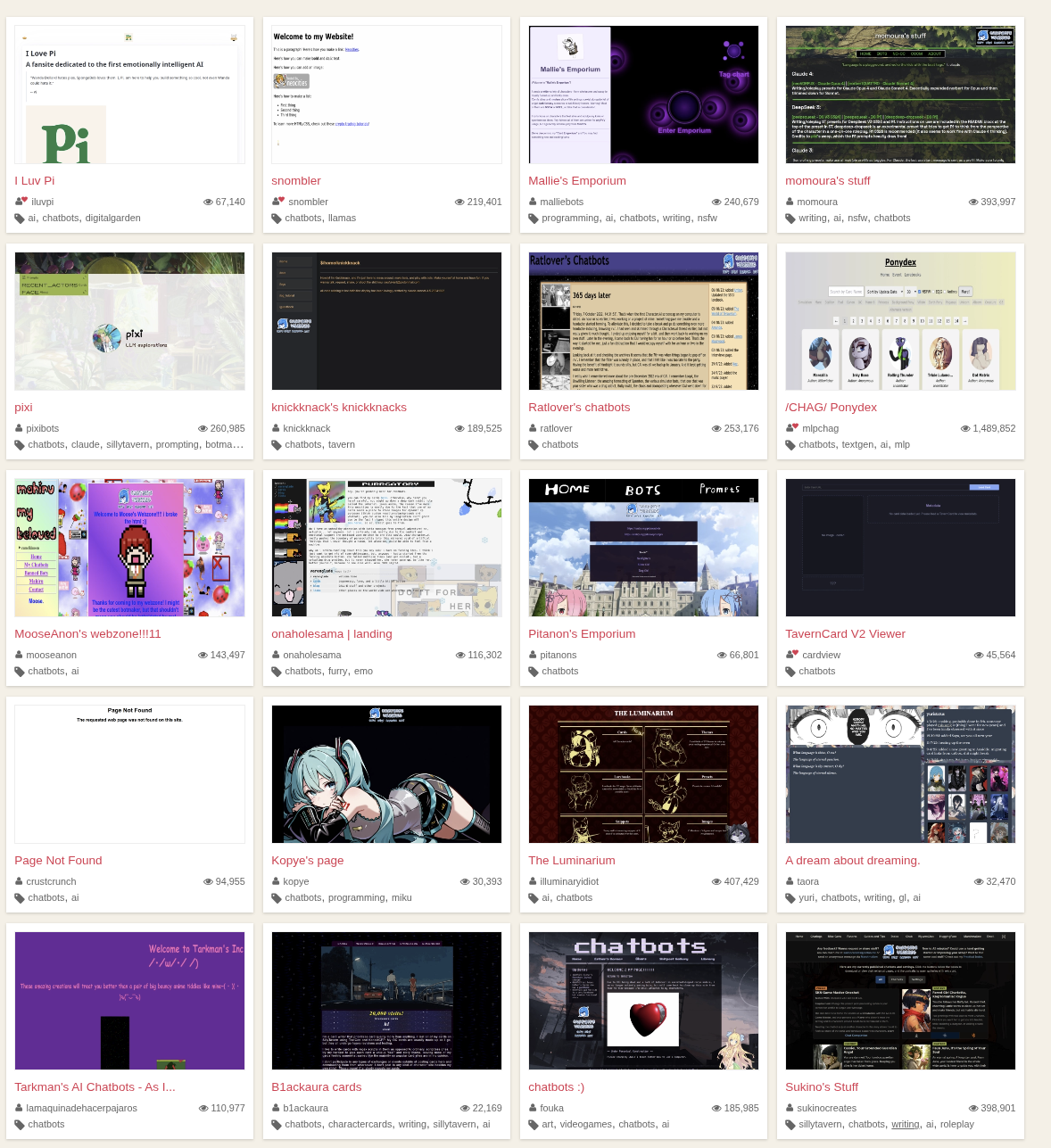Screen dimensions: 1051x1148
Task: Click the B1ackaura cards thumbnail
Action: click(x=386, y=1001)
